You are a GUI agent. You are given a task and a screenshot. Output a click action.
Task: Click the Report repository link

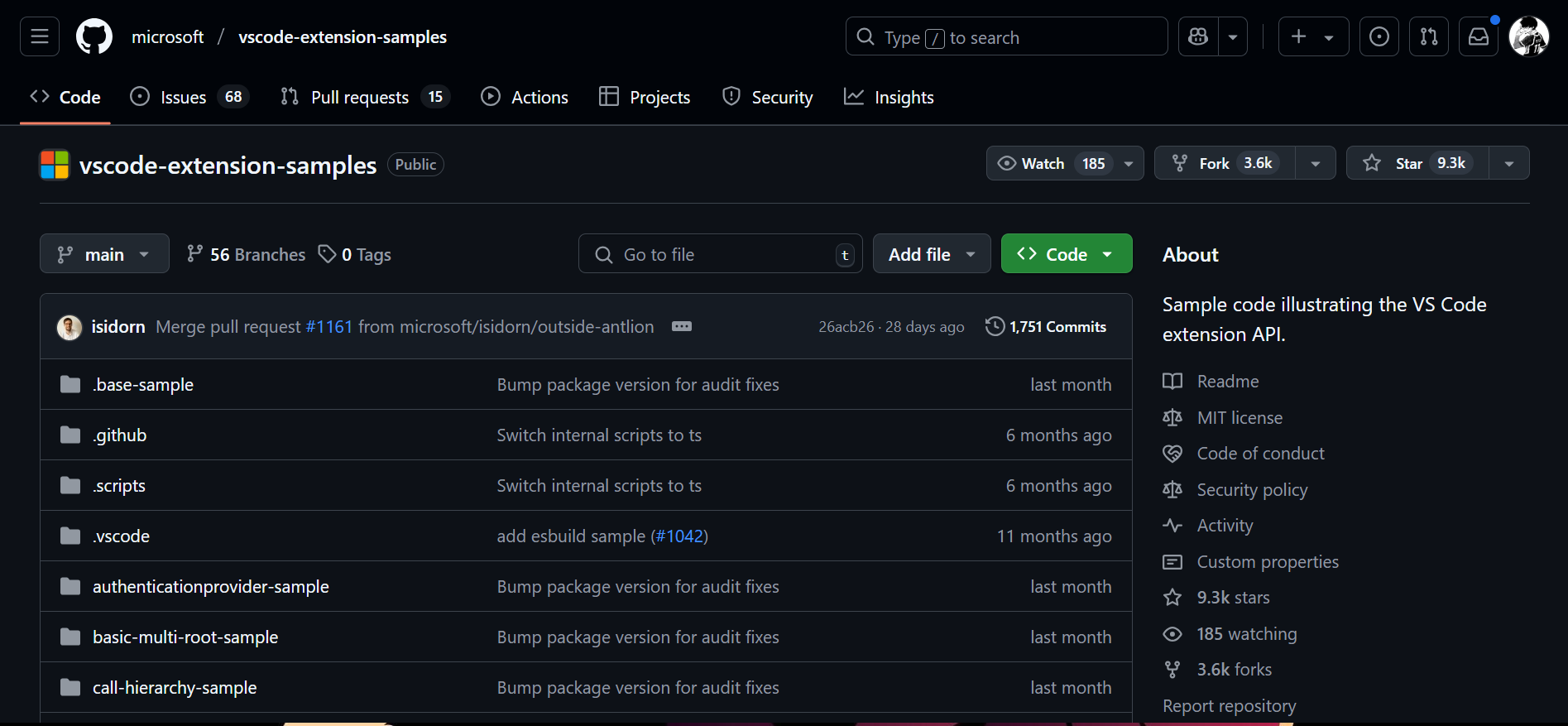click(x=1230, y=705)
